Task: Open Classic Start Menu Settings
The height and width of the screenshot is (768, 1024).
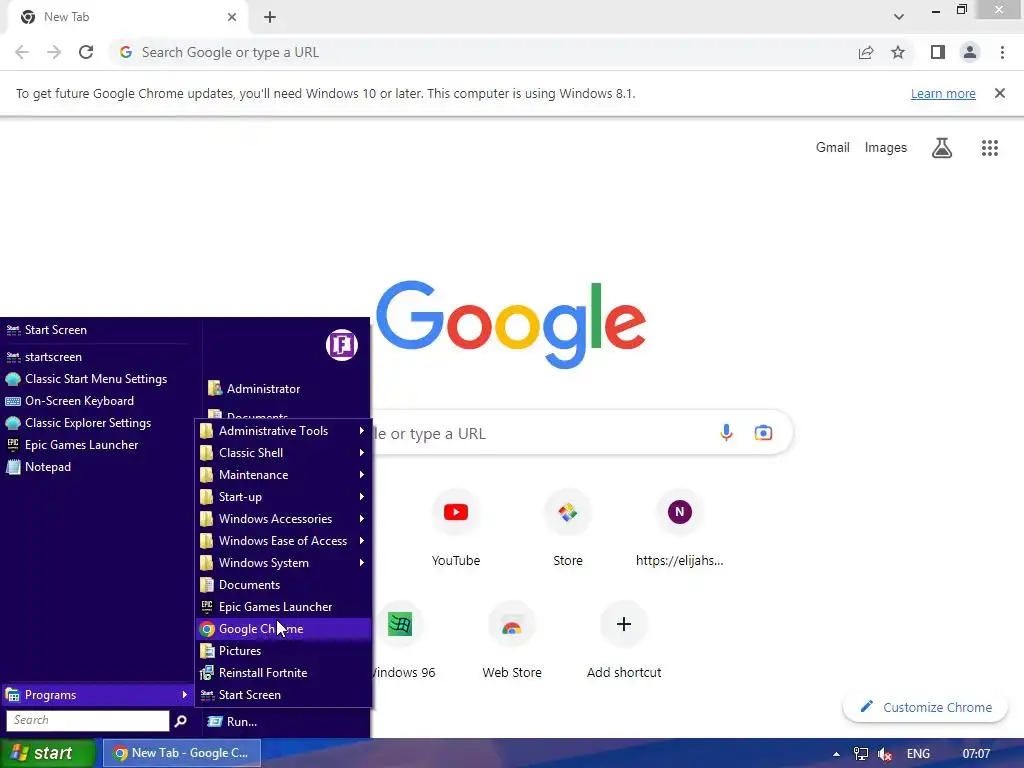Action: (x=98, y=379)
